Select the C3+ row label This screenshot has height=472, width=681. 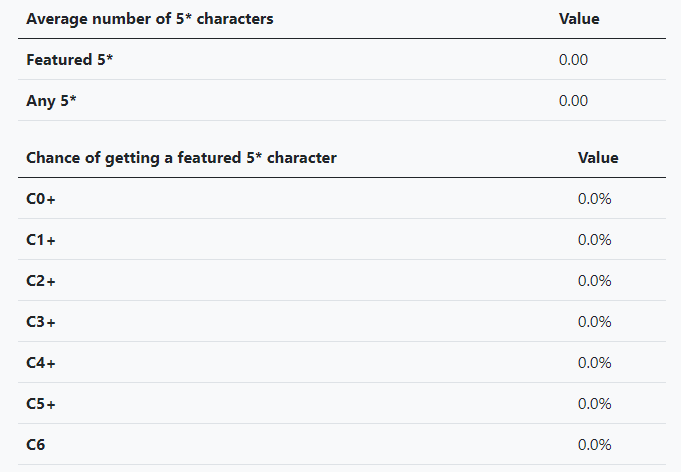[41, 322]
